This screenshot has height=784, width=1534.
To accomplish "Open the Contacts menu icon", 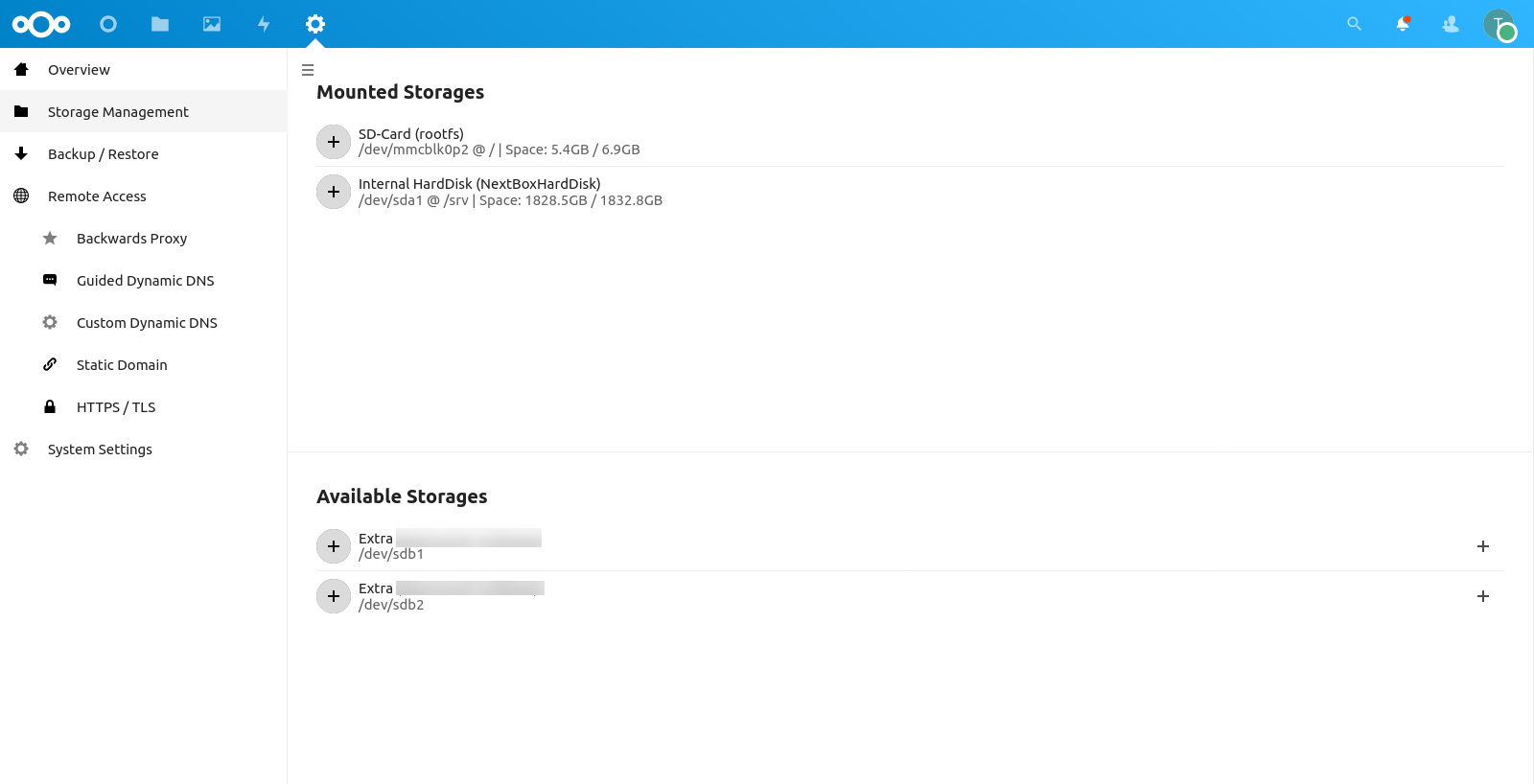I will point(1451,24).
